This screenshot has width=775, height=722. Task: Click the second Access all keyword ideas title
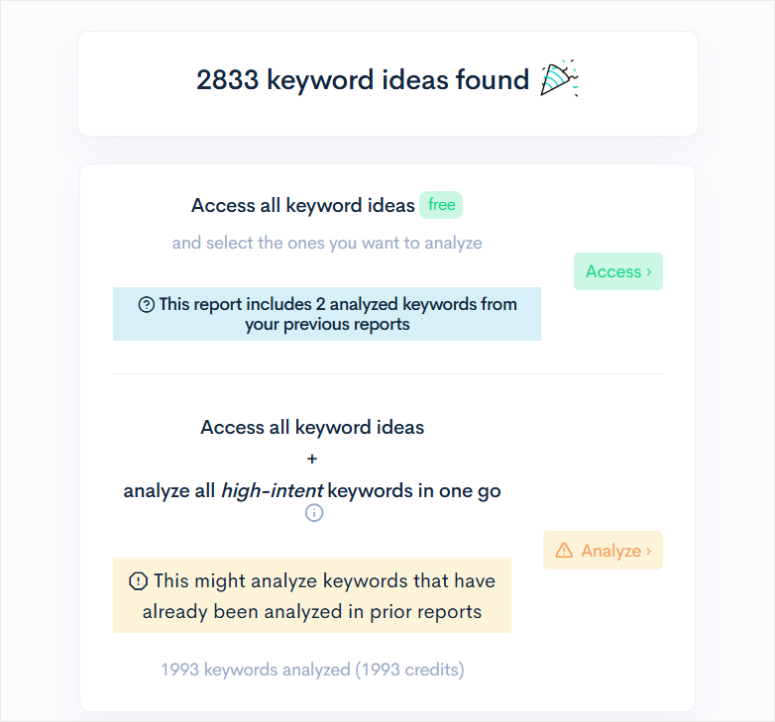point(312,427)
